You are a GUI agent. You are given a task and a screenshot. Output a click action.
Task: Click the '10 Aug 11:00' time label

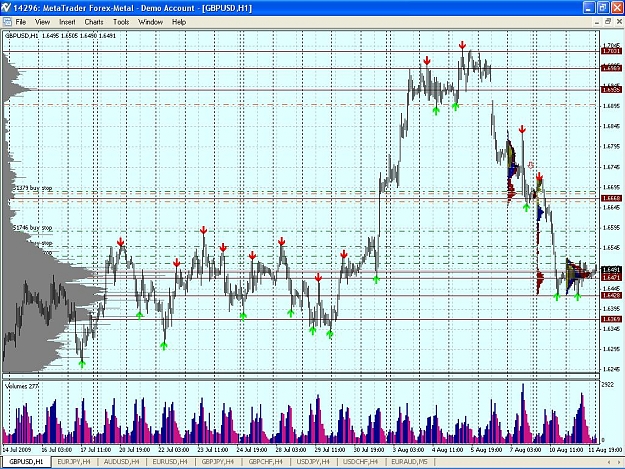(x=566, y=449)
